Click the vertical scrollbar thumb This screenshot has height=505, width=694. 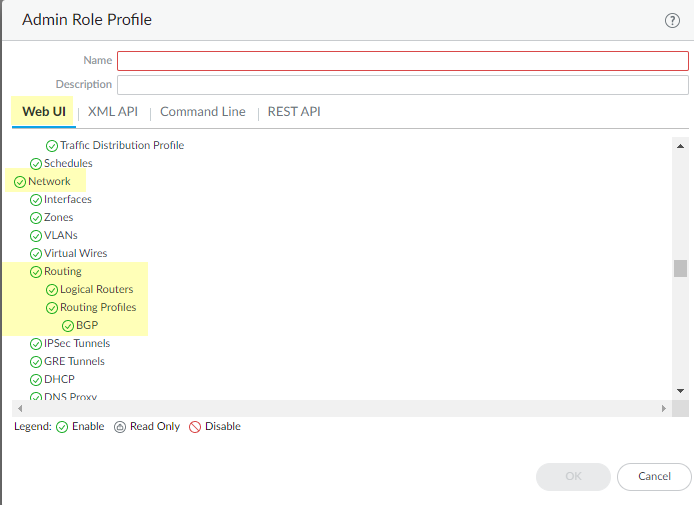pyautogui.click(x=680, y=268)
